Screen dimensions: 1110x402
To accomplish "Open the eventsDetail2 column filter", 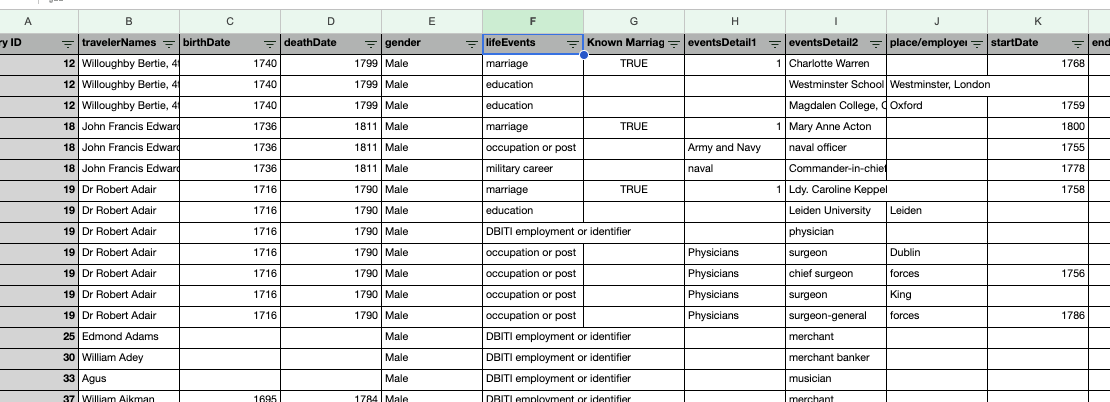I will [875, 44].
